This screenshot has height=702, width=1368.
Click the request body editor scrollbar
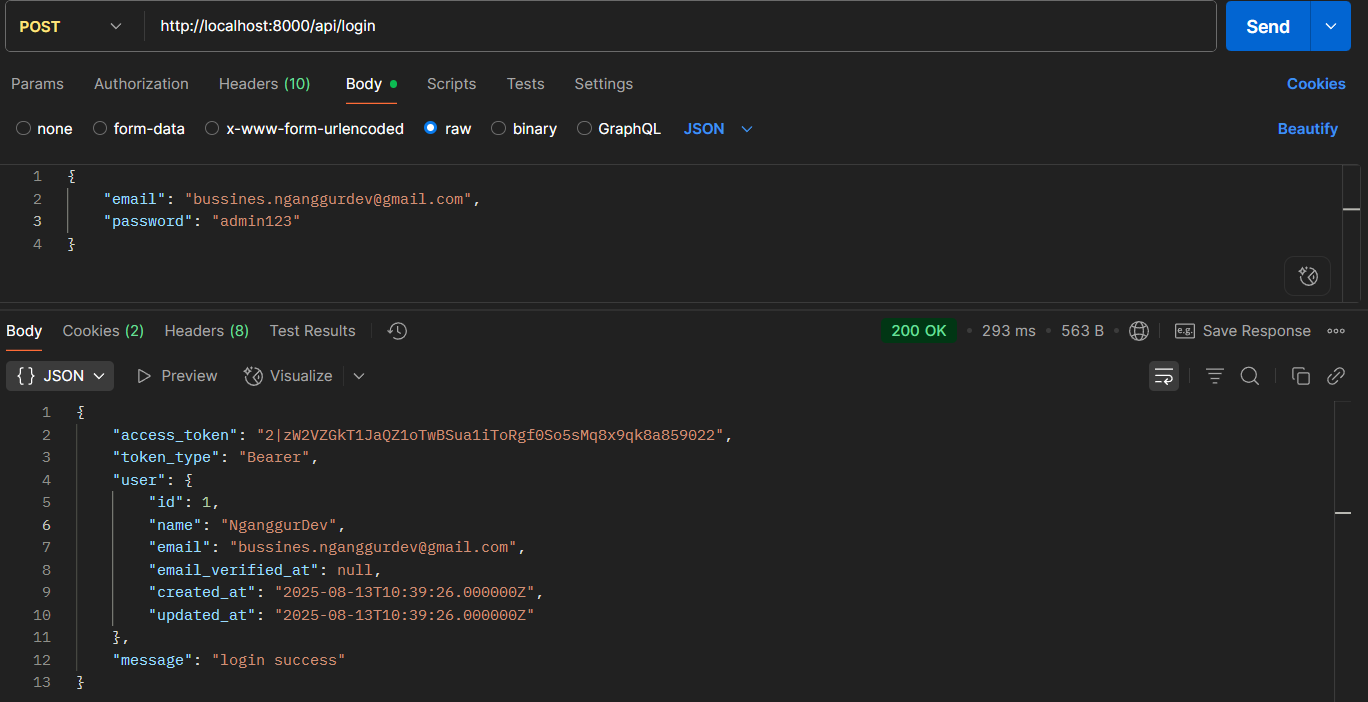coord(1351,232)
